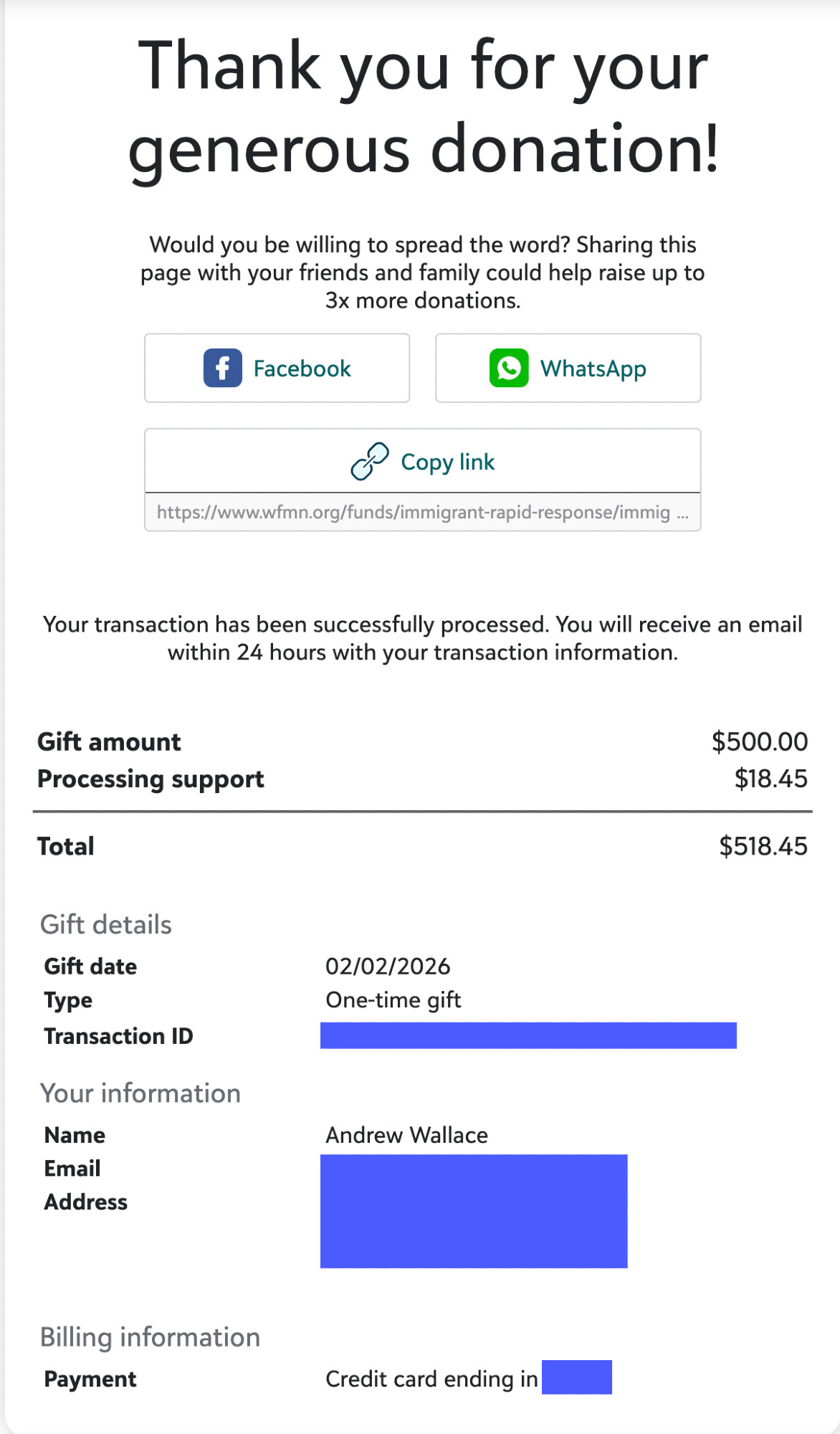Click the redacted email and address block
This screenshot has height=1434, width=840.
coord(474,1211)
